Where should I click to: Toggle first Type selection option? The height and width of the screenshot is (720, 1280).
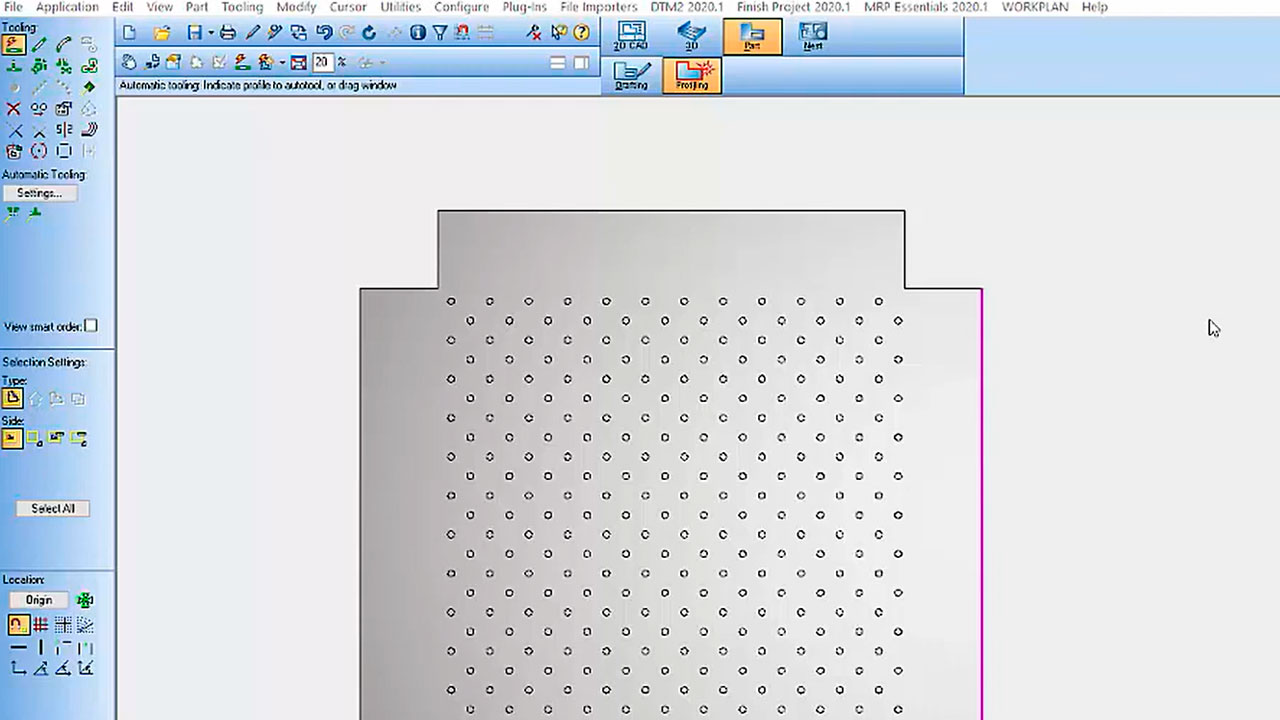12,399
